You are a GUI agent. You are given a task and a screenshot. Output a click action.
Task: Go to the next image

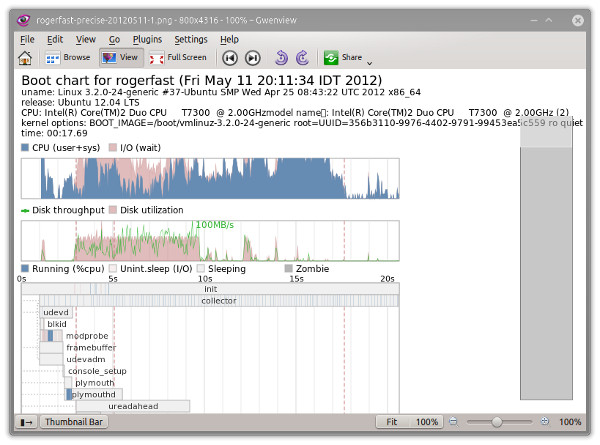click(x=253, y=58)
